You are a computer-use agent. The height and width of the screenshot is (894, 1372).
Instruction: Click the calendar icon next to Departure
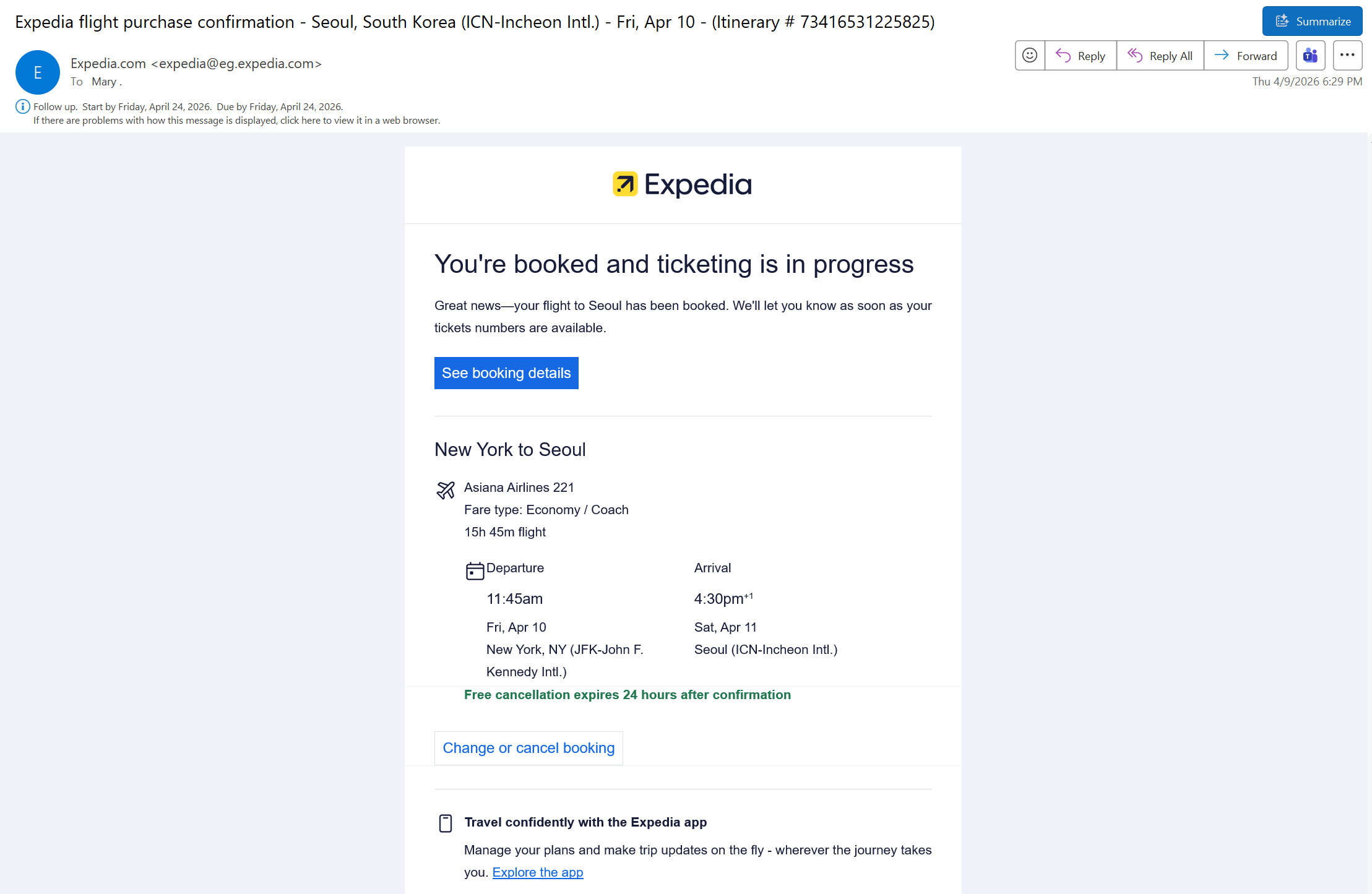475,570
